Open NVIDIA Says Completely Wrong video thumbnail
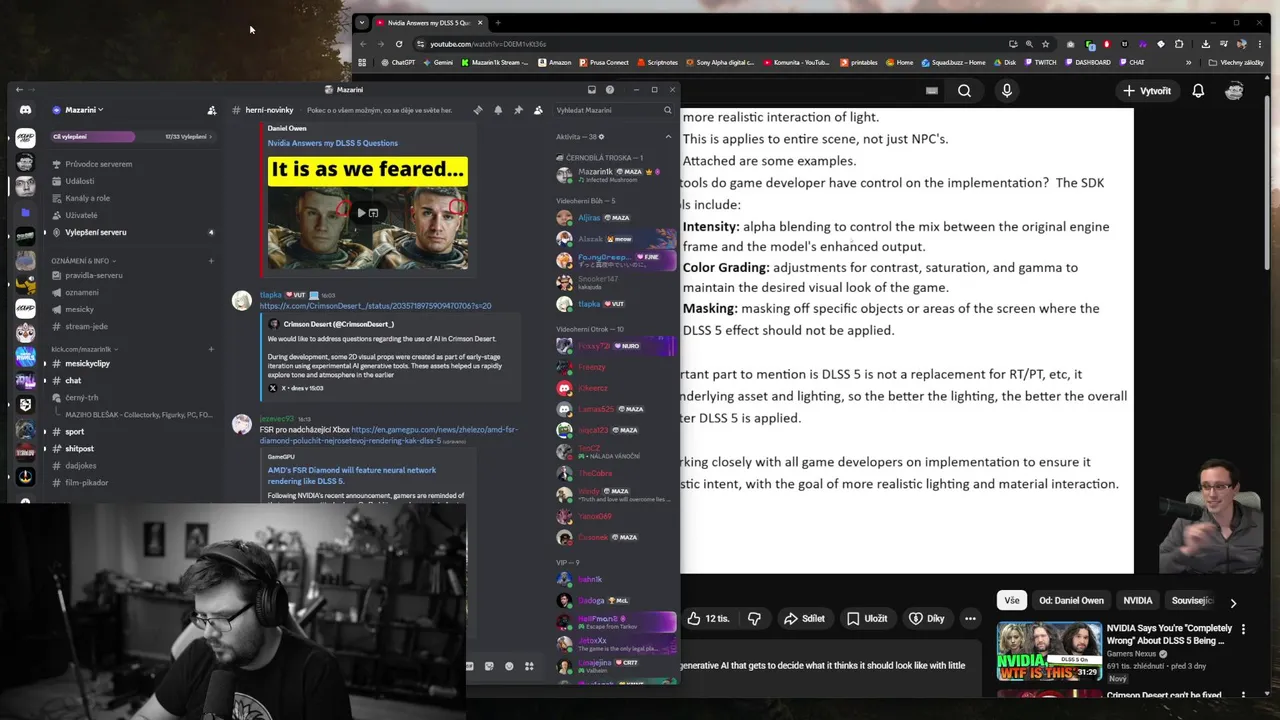1280x720 pixels. click(1049, 651)
